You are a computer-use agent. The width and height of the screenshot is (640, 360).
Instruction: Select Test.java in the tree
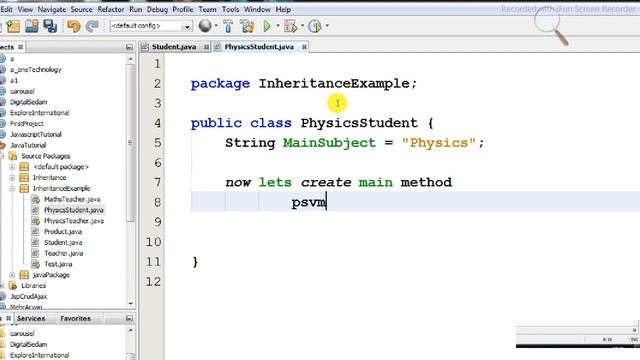[x=58, y=264]
